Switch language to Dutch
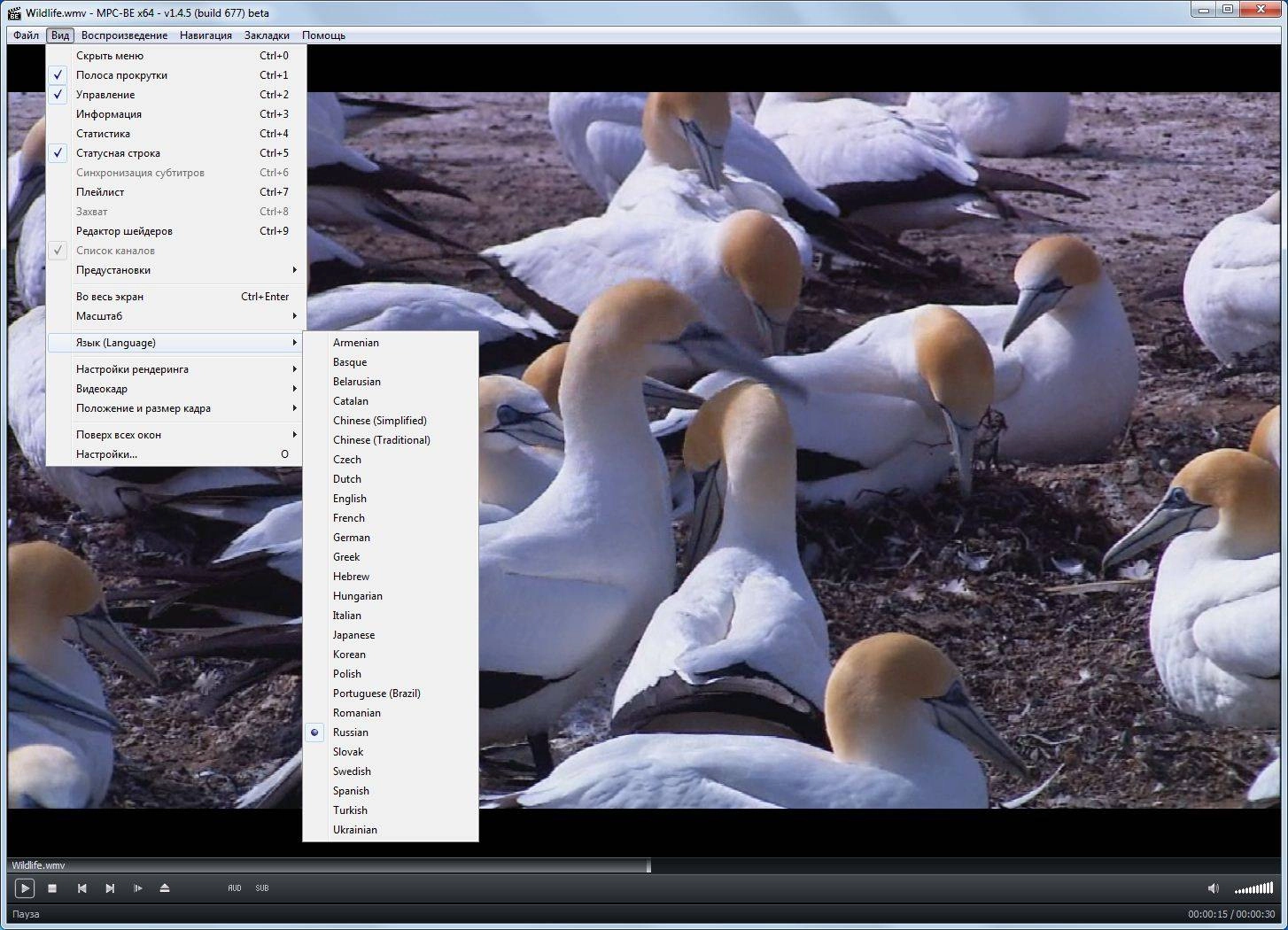This screenshot has width=1288, height=930. point(390,479)
